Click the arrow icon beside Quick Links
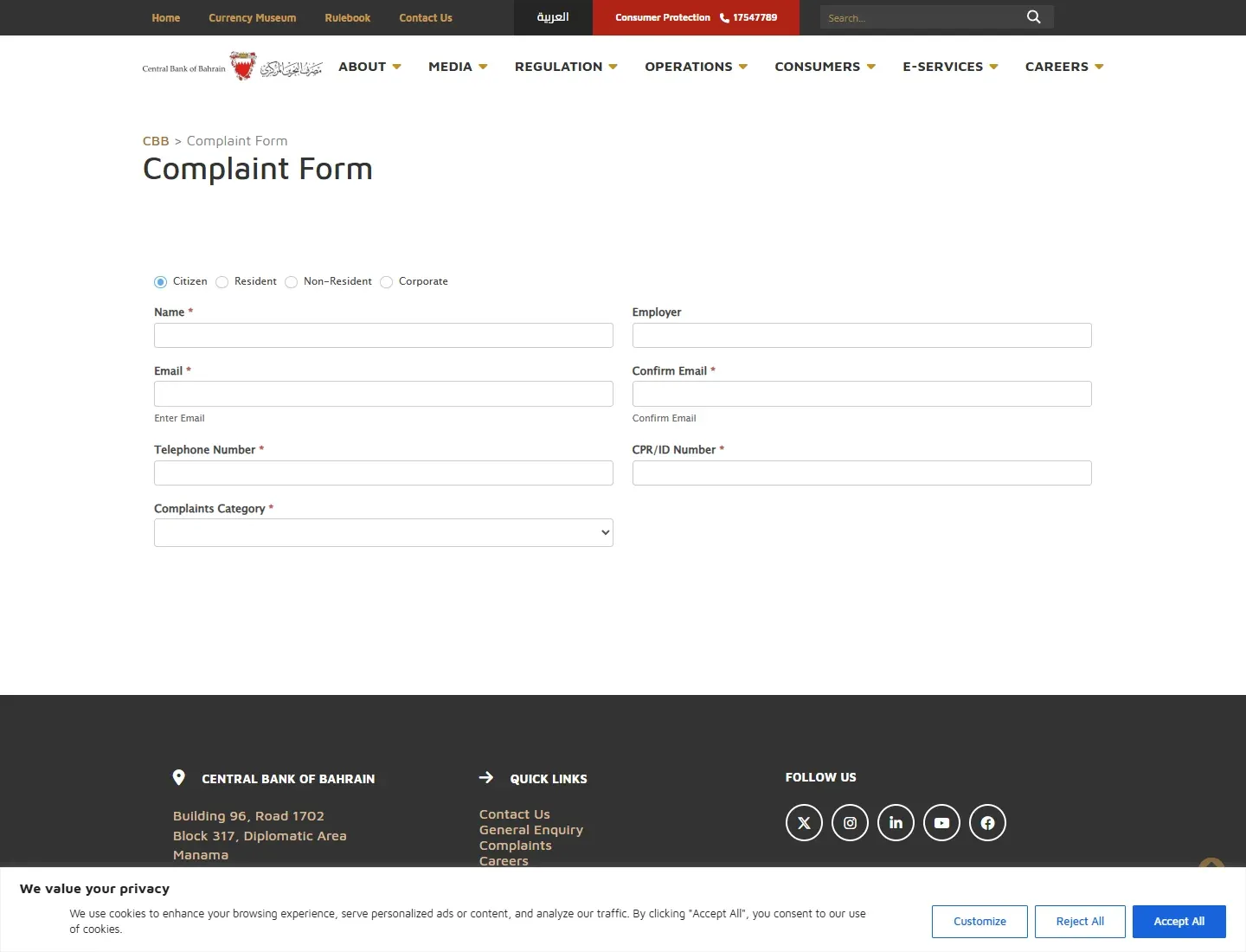The width and height of the screenshot is (1246, 952). coord(486,777)
